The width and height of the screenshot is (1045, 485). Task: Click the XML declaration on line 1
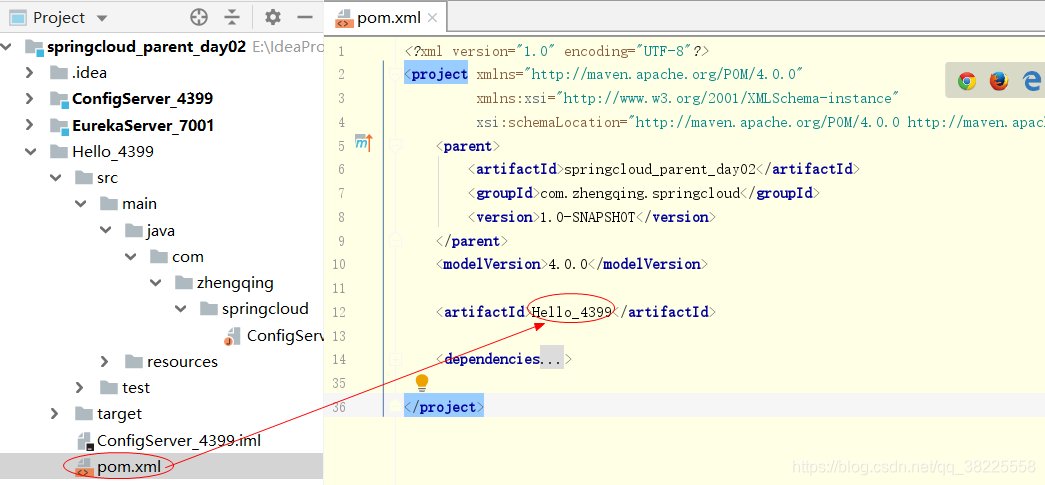(x=557, y=51)
